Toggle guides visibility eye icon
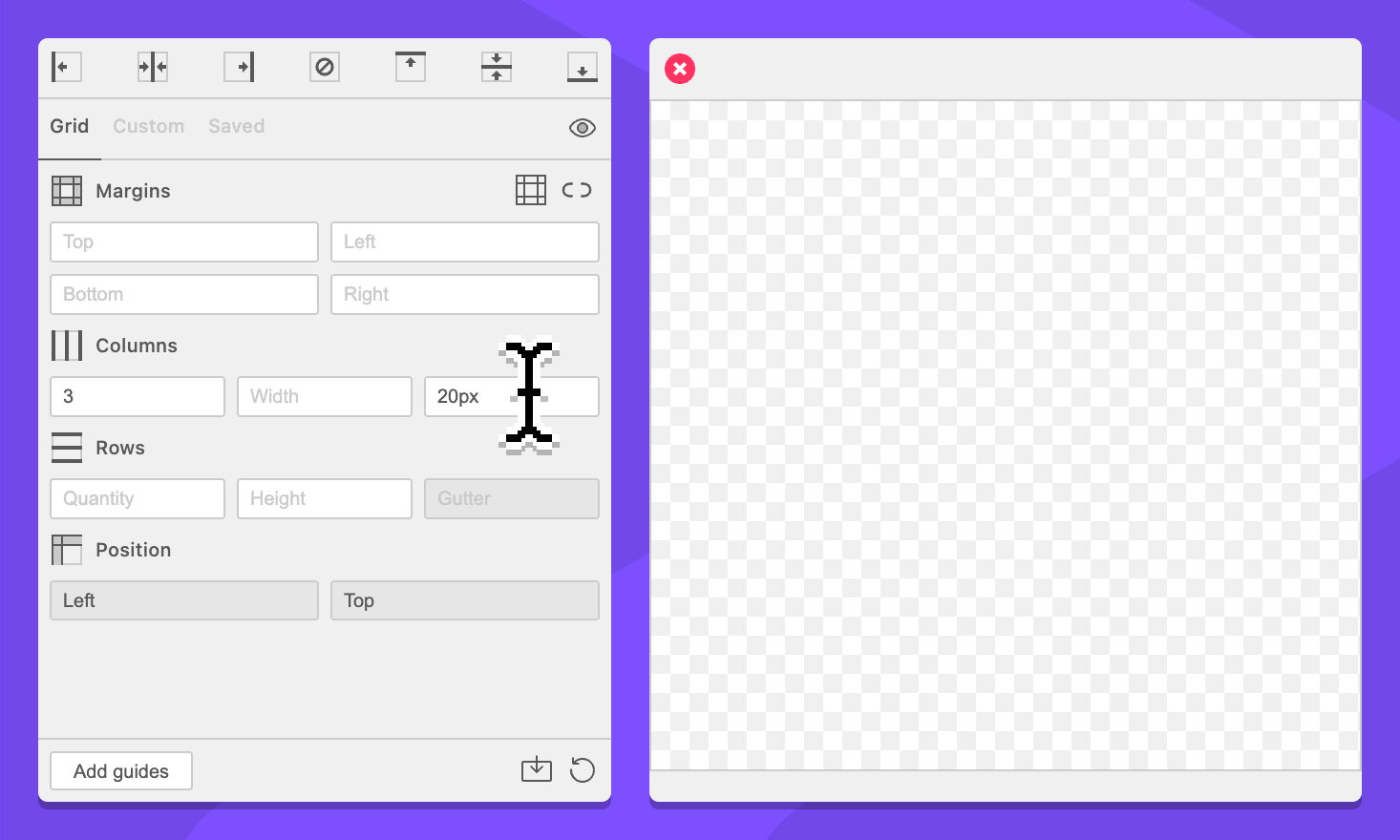 pos(583,128)
